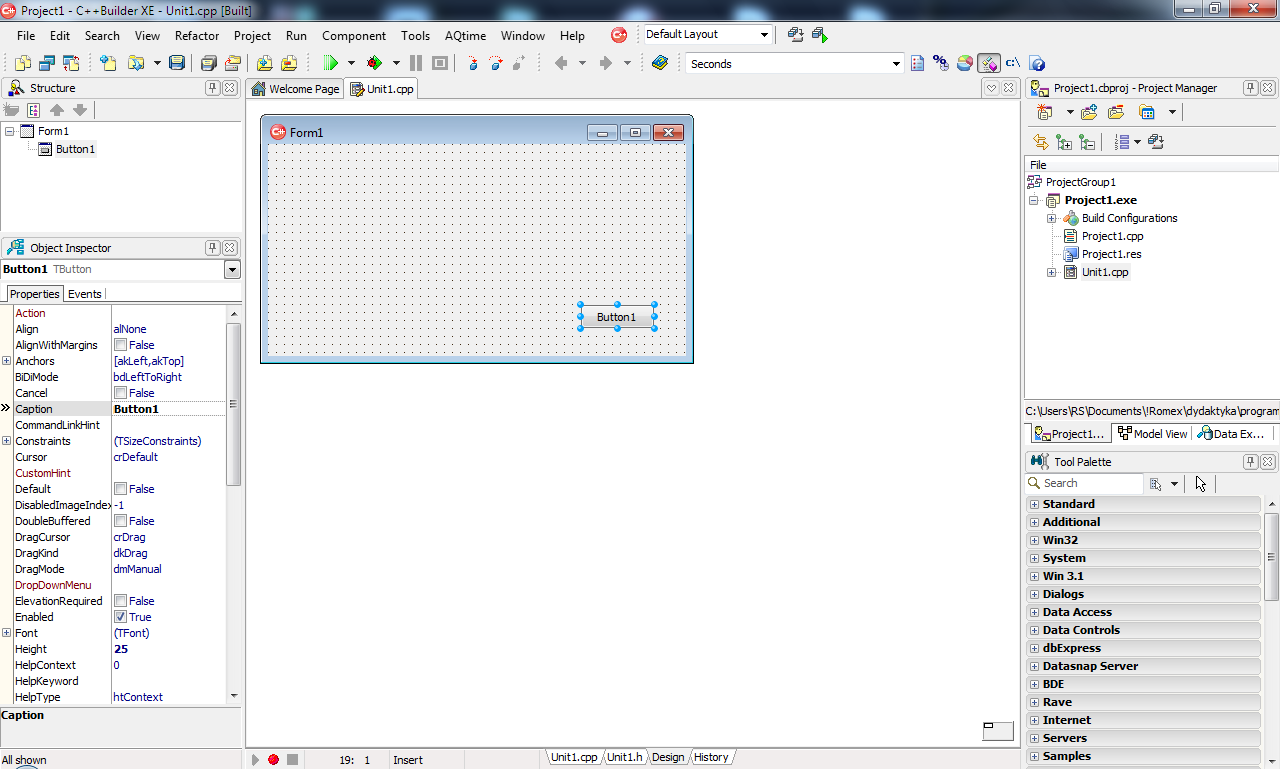Click the red record macro button
Image resolution: width=1280 pixels, height=769 pixels.
point(273,760)
